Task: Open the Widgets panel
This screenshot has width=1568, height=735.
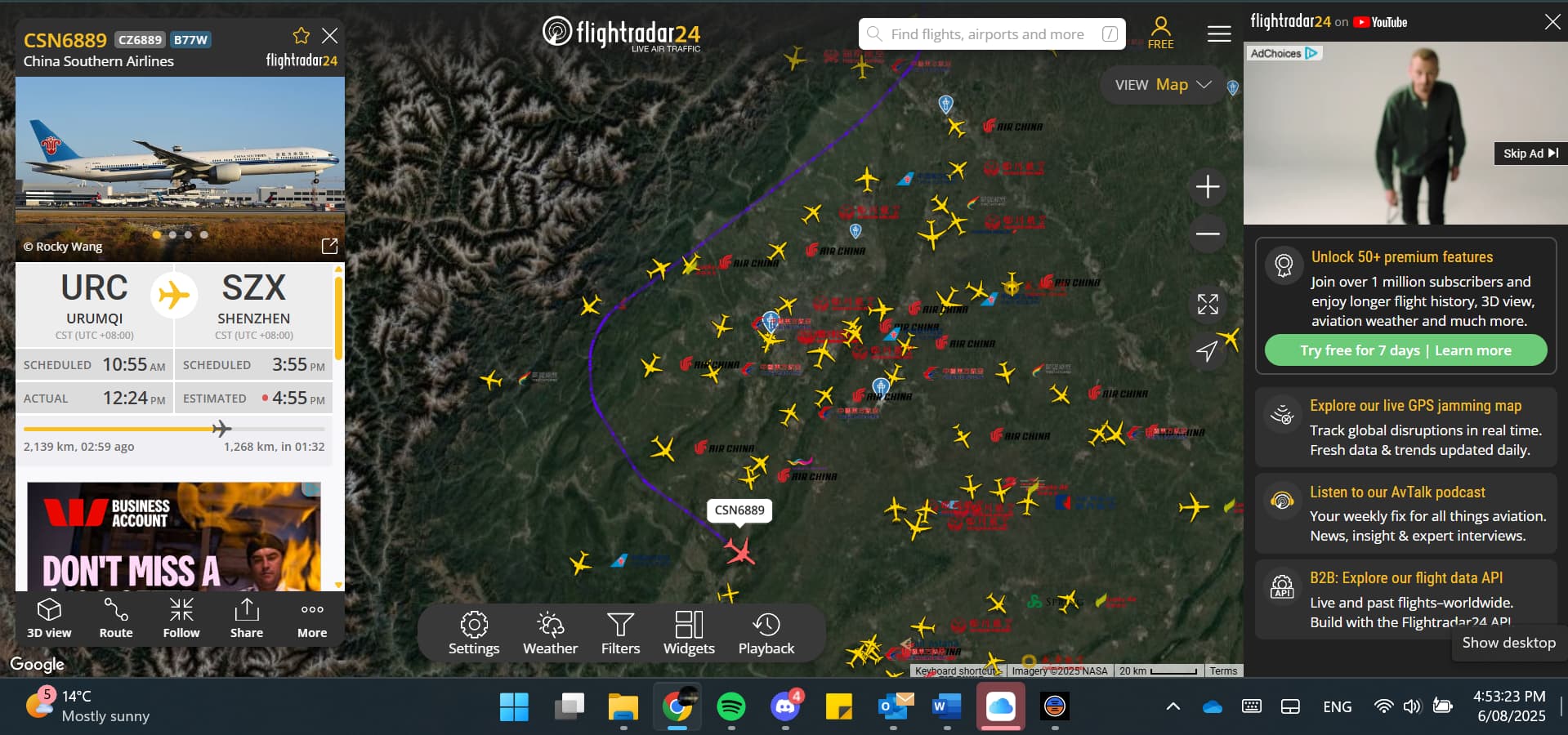Action: [x=689, y=634]
